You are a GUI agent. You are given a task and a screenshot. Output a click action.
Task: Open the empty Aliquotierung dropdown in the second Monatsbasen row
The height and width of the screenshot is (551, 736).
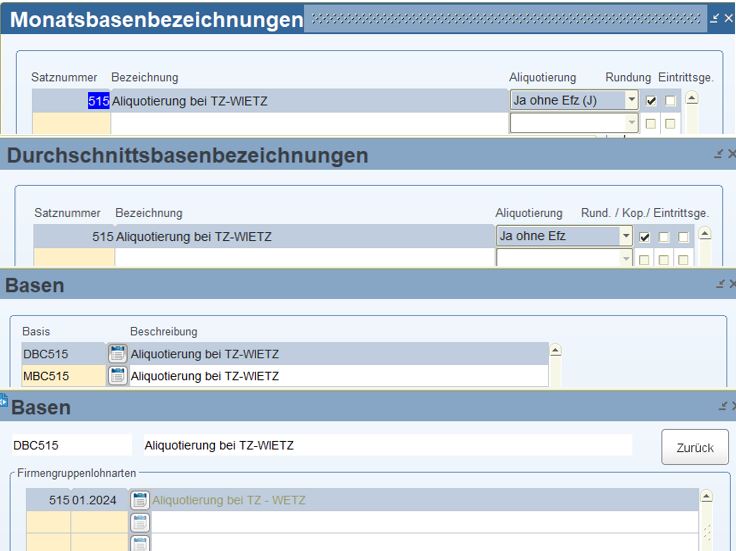tap(631, 123)
